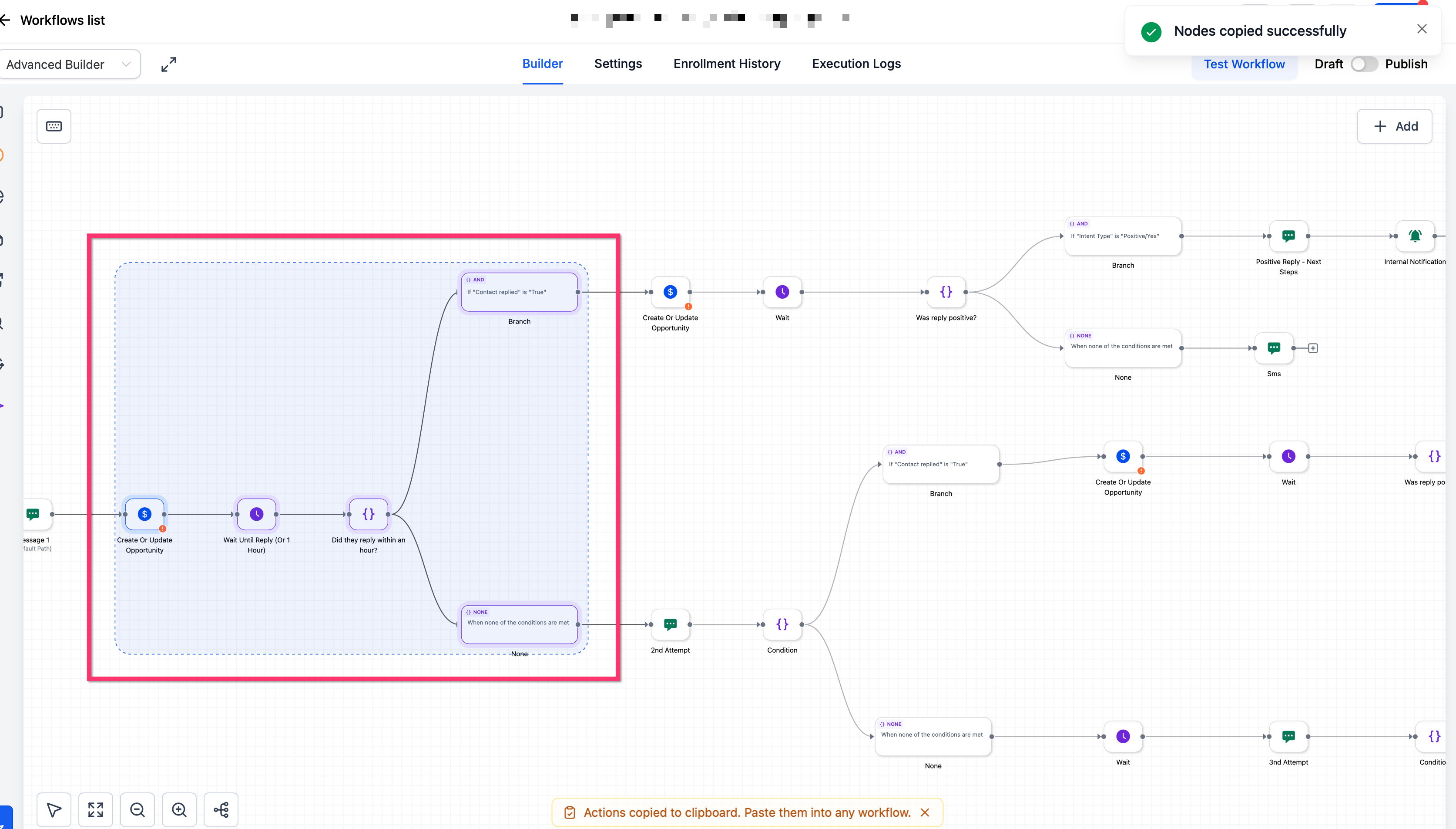
Task: Zoom out the canvas
Action: tap(137, 809)
